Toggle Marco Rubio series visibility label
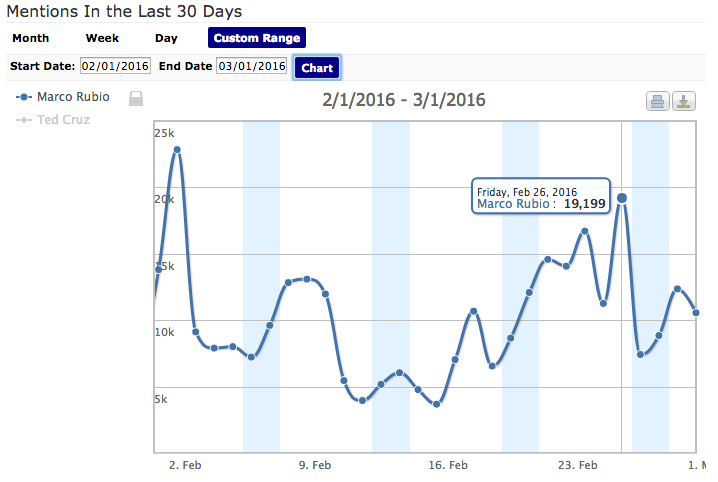The image size is (718, 482). click(x=73, y=98)
